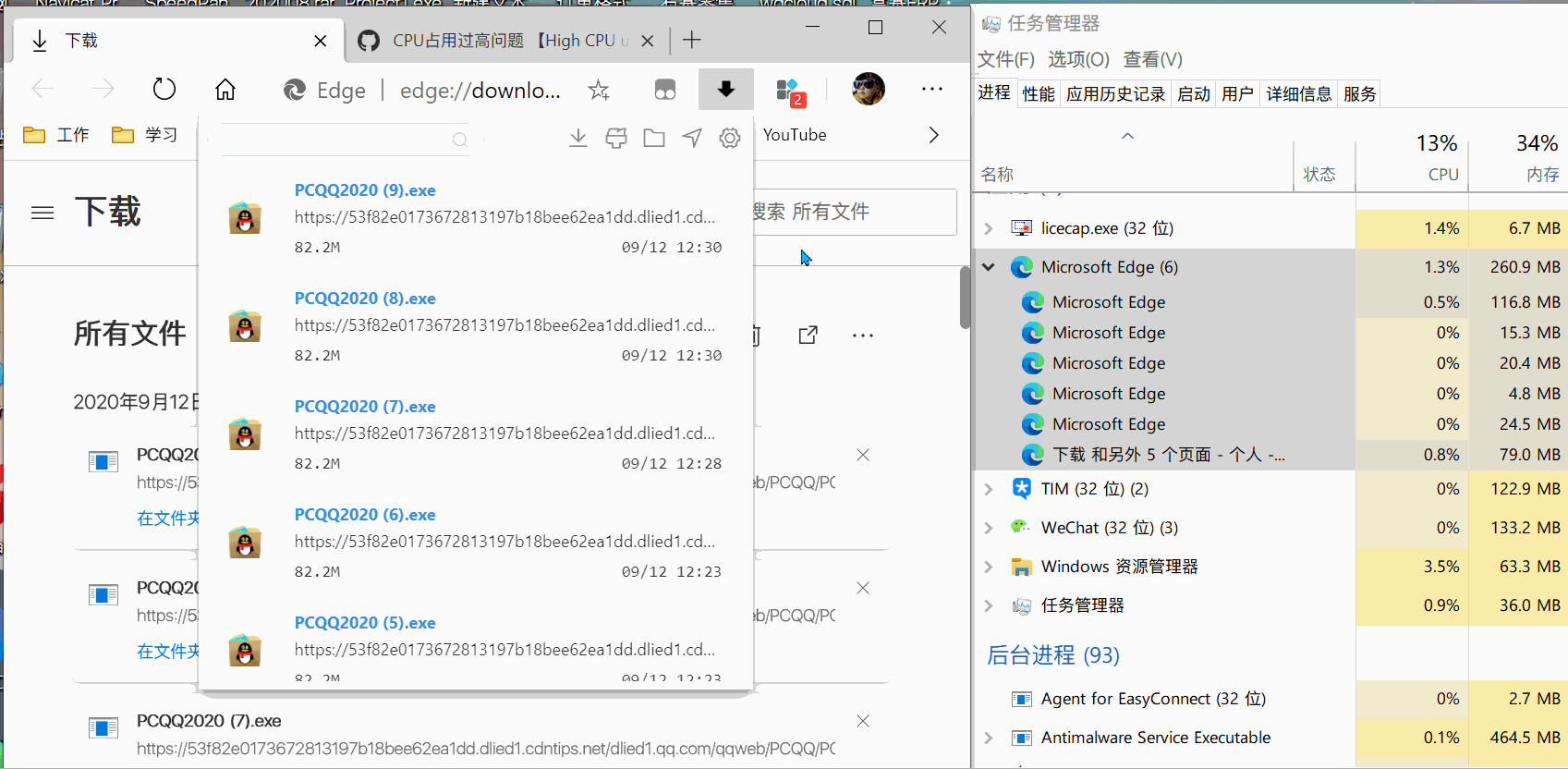Expand the licecap.exe (32 位) process
Image resolution: width=1568 pixels, height=769 pixels.
click(x=989, y=228)
